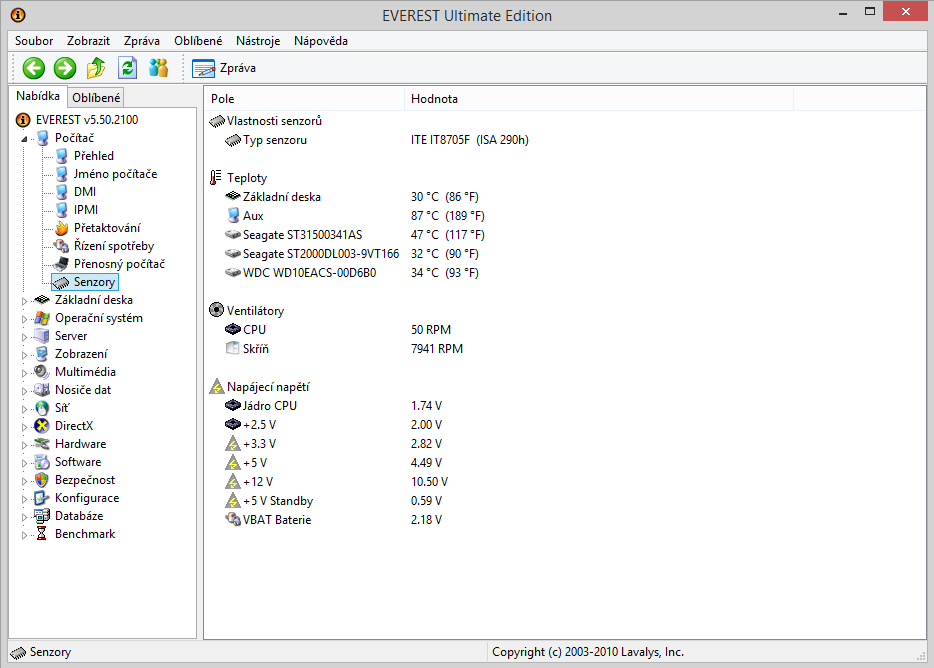Click the Operační systém Windows flag icon
Screen dimensions: 934x668
tap(42, 318)
